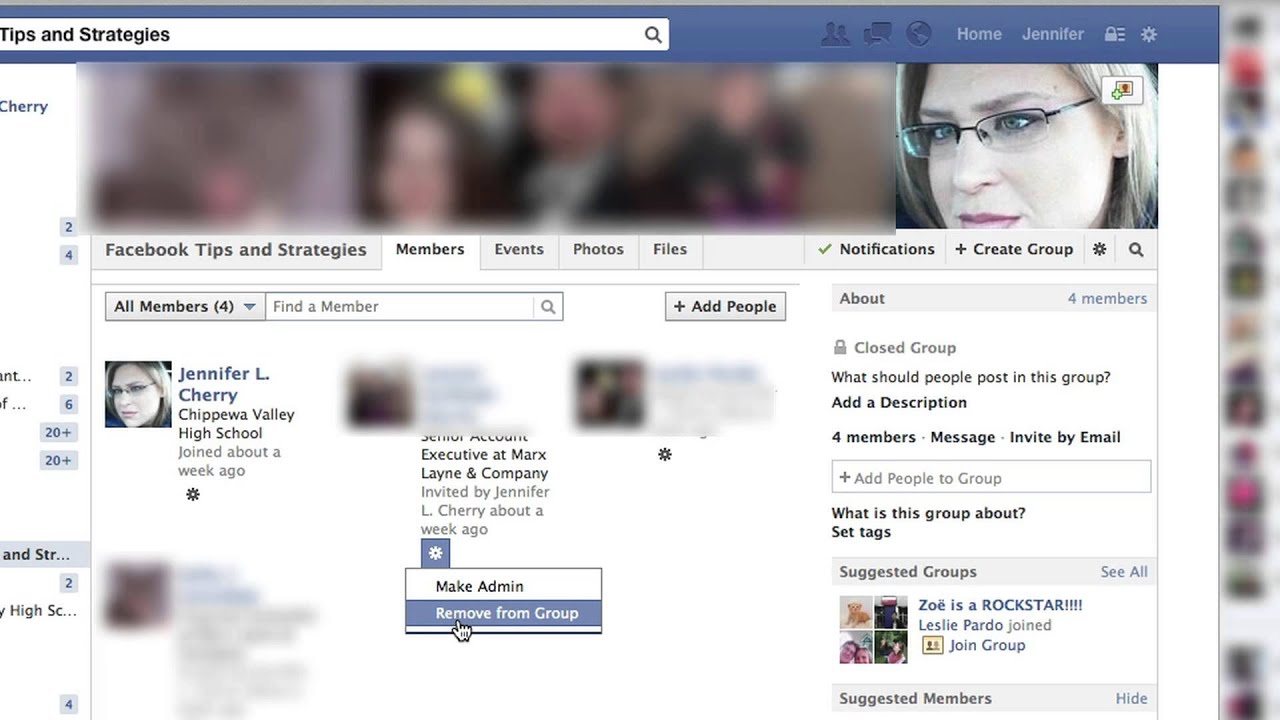The height and width of the screenshot is (720, 1280).
Task: Open the Files tab
Action: pos(670,250)
